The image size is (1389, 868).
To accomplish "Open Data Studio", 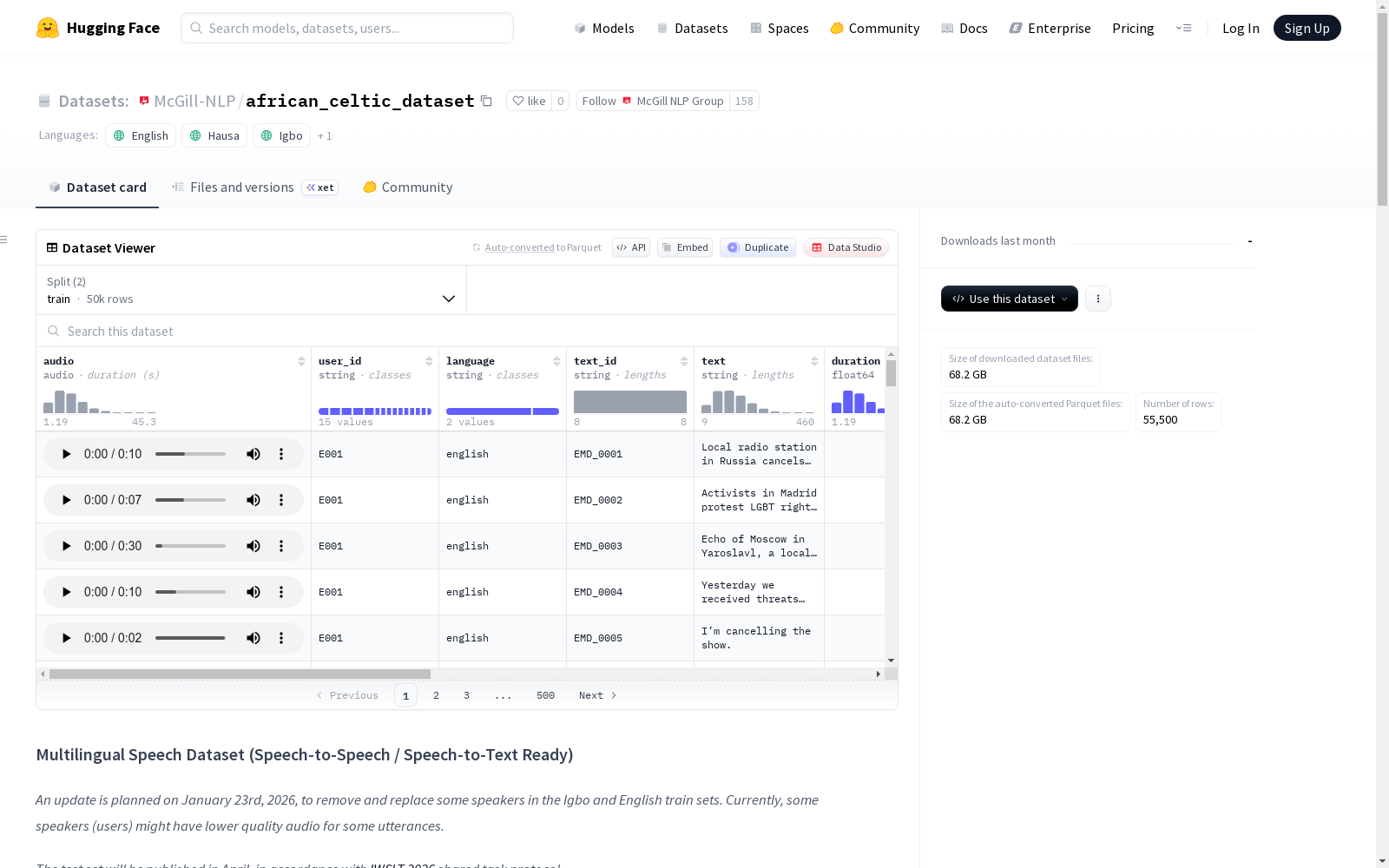I will click(x=846, y=247).
